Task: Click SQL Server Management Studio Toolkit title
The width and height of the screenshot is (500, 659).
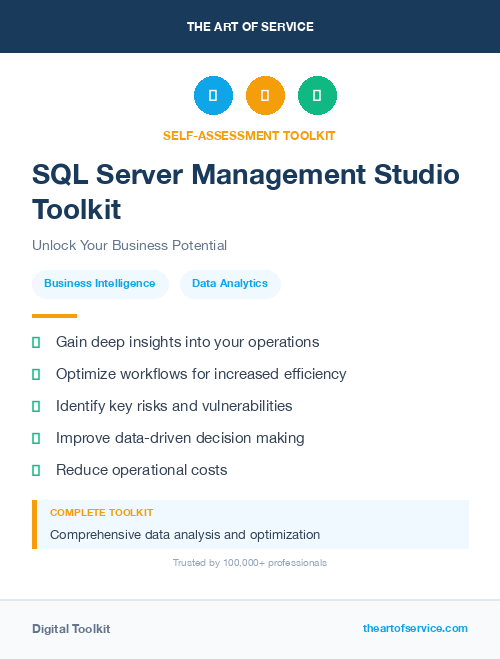Action: pos(246,192)
